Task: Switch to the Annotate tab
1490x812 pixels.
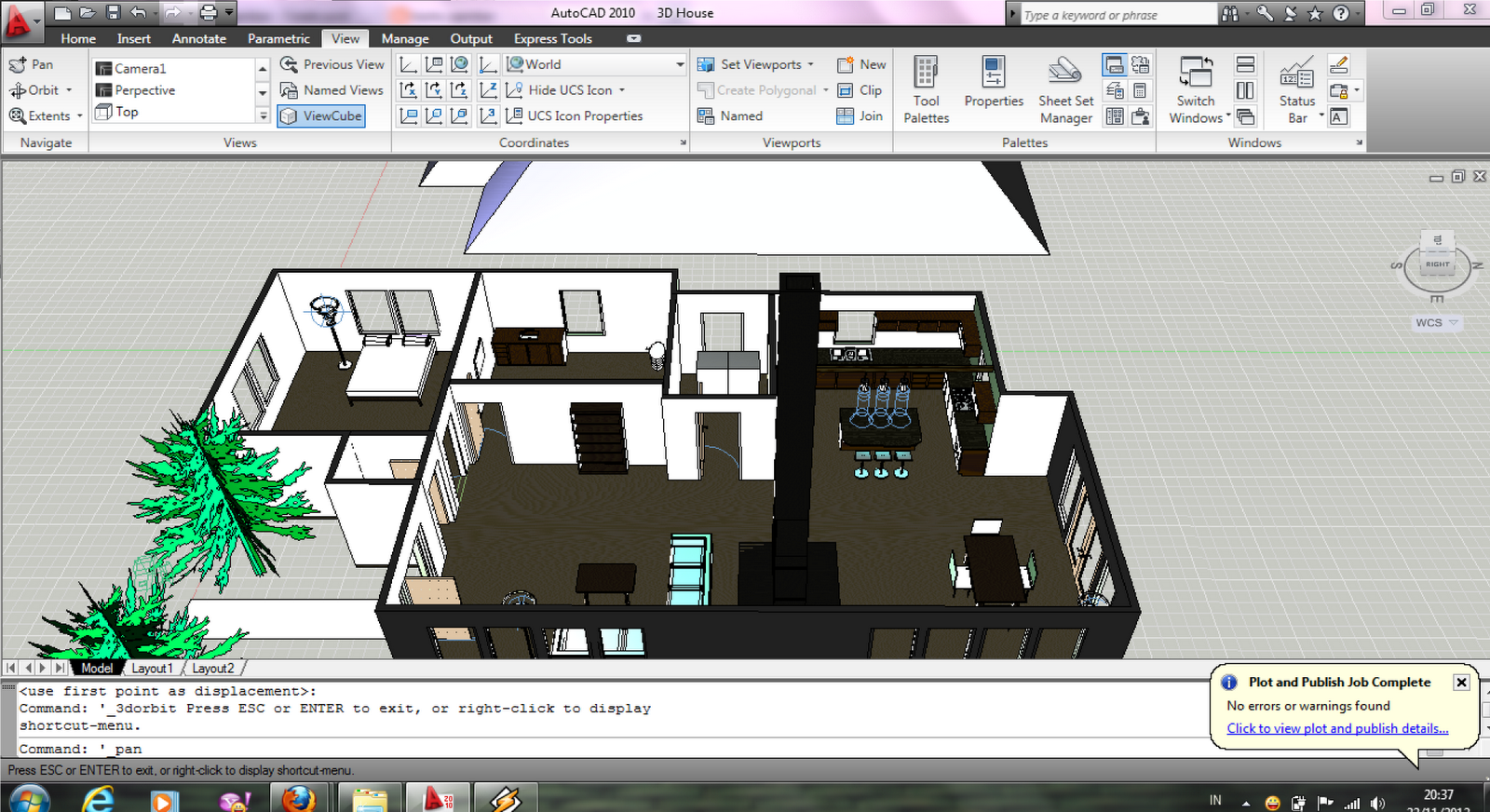Action: [x=199, y=38]
